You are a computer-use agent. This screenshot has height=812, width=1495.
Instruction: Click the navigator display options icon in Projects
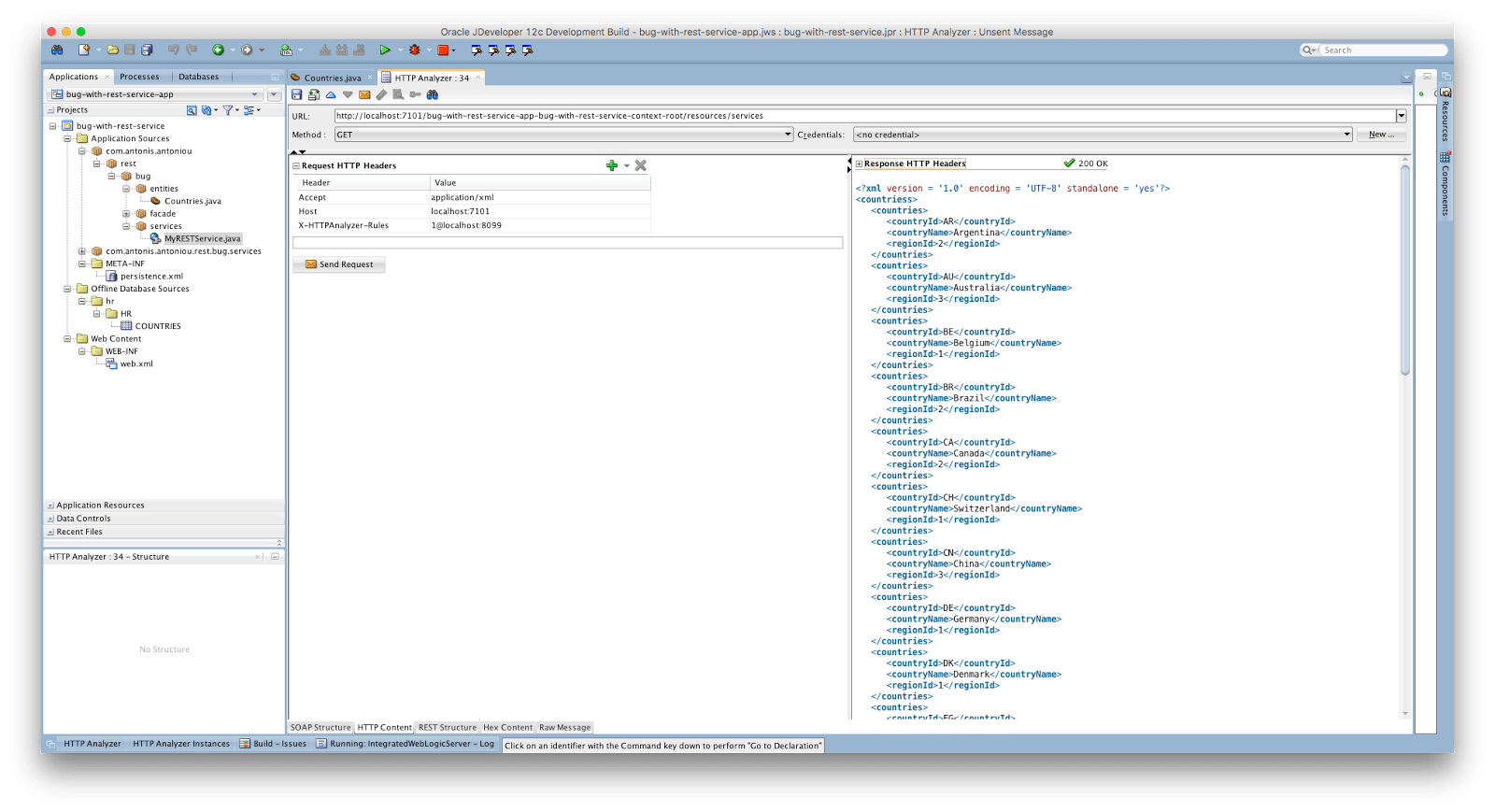click(x=249, y=110)
